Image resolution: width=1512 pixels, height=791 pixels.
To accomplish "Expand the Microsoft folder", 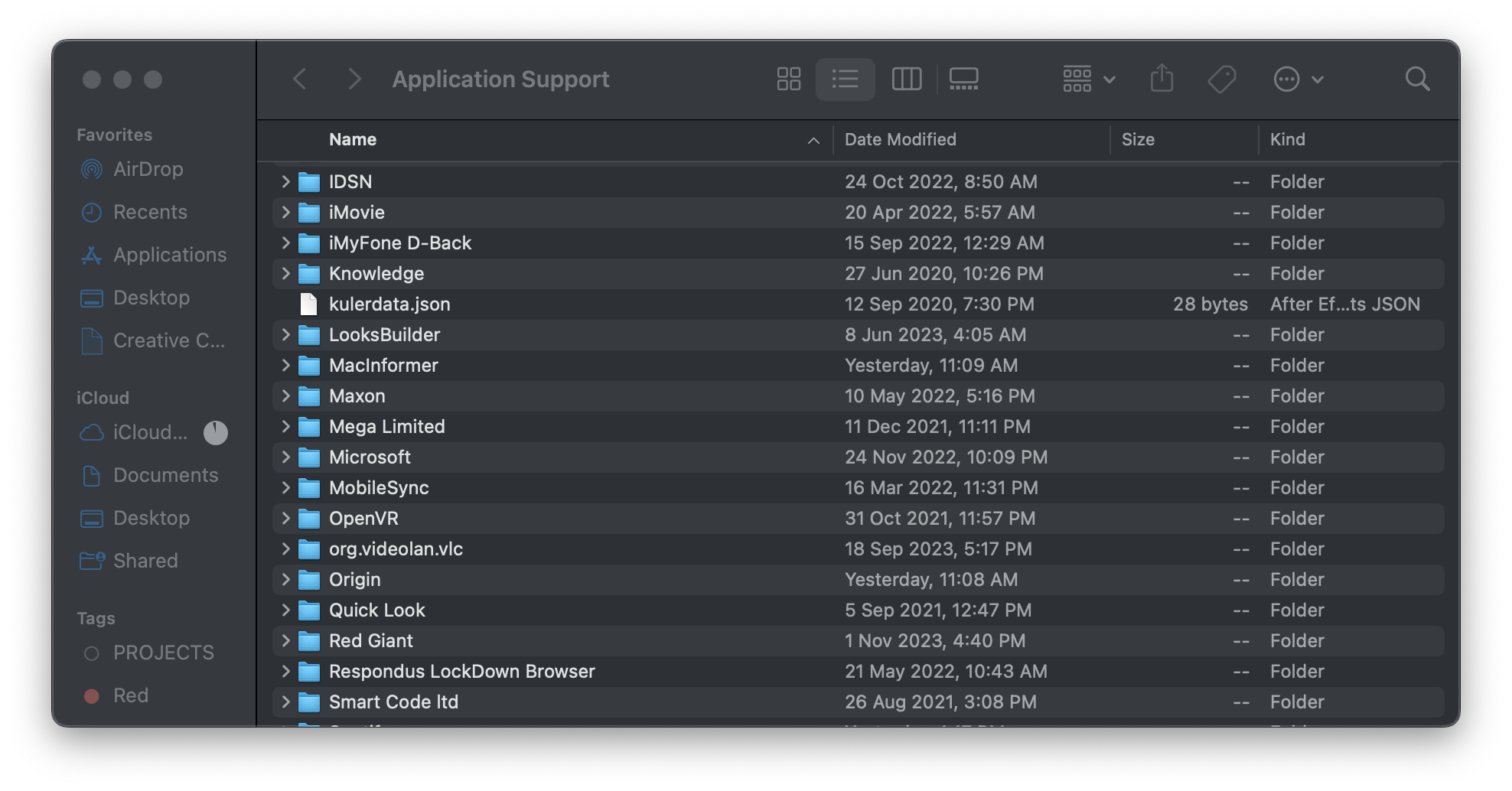I will click(285, 457).
